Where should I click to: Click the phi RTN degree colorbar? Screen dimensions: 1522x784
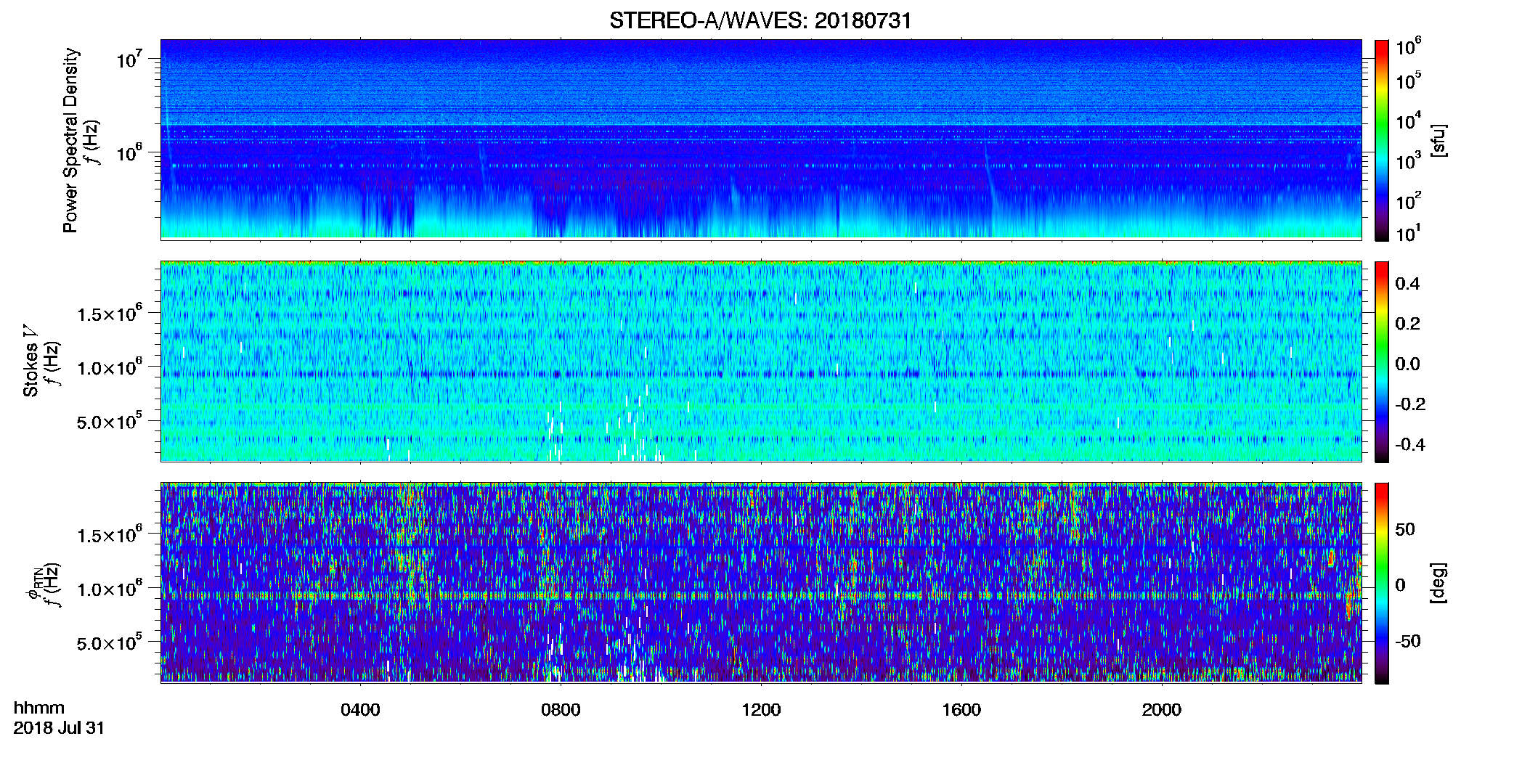tap(1382, 583)
